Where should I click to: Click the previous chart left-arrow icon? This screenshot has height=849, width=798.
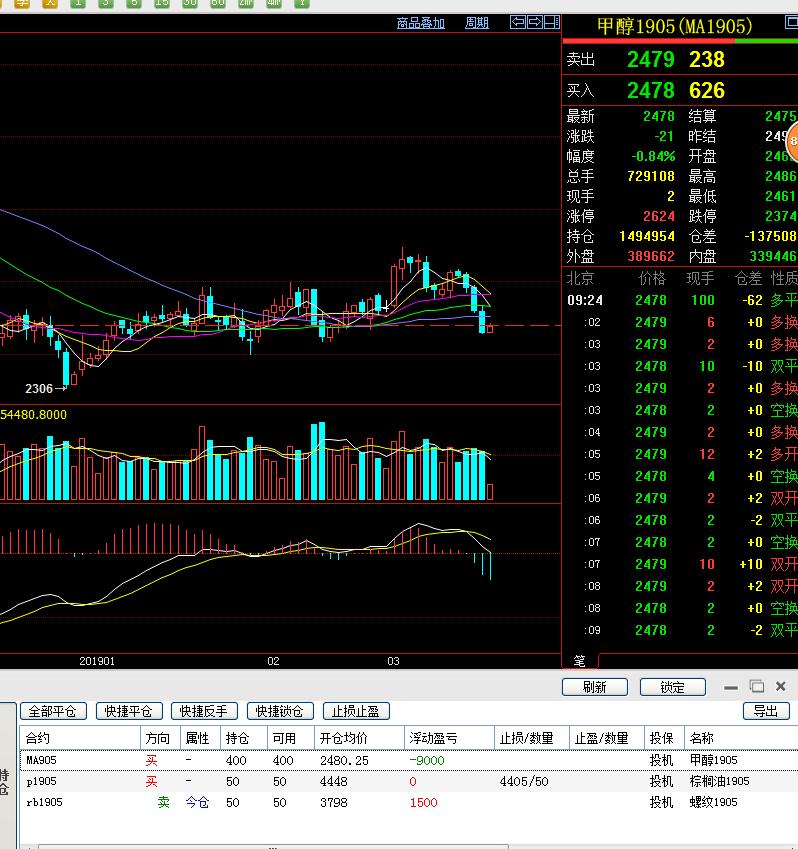(518, 22)
